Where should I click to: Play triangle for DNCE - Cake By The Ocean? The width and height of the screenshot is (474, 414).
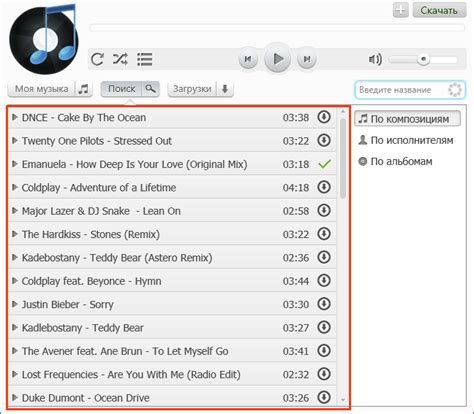(x=15, y=117)
